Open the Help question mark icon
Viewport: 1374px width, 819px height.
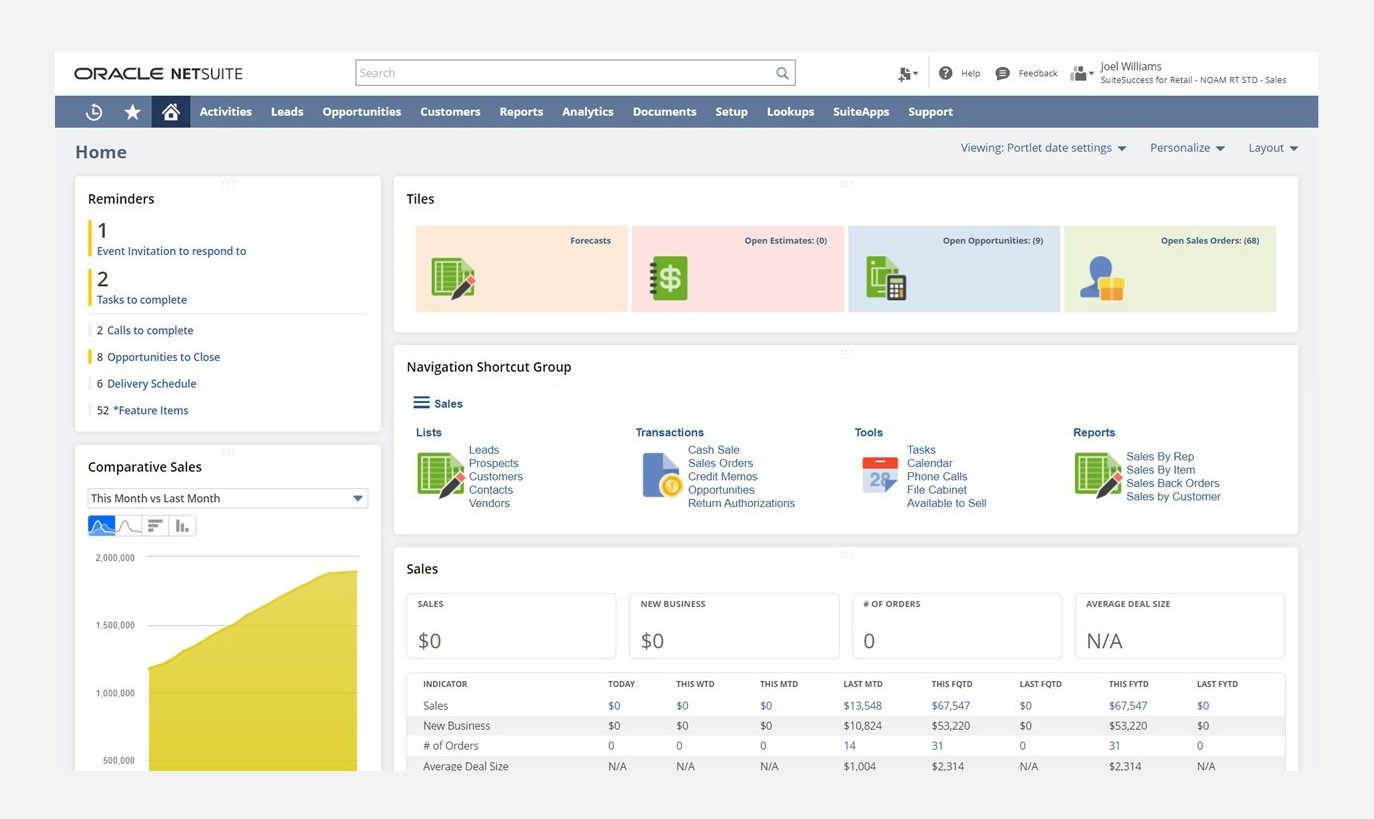click(946, 73)
